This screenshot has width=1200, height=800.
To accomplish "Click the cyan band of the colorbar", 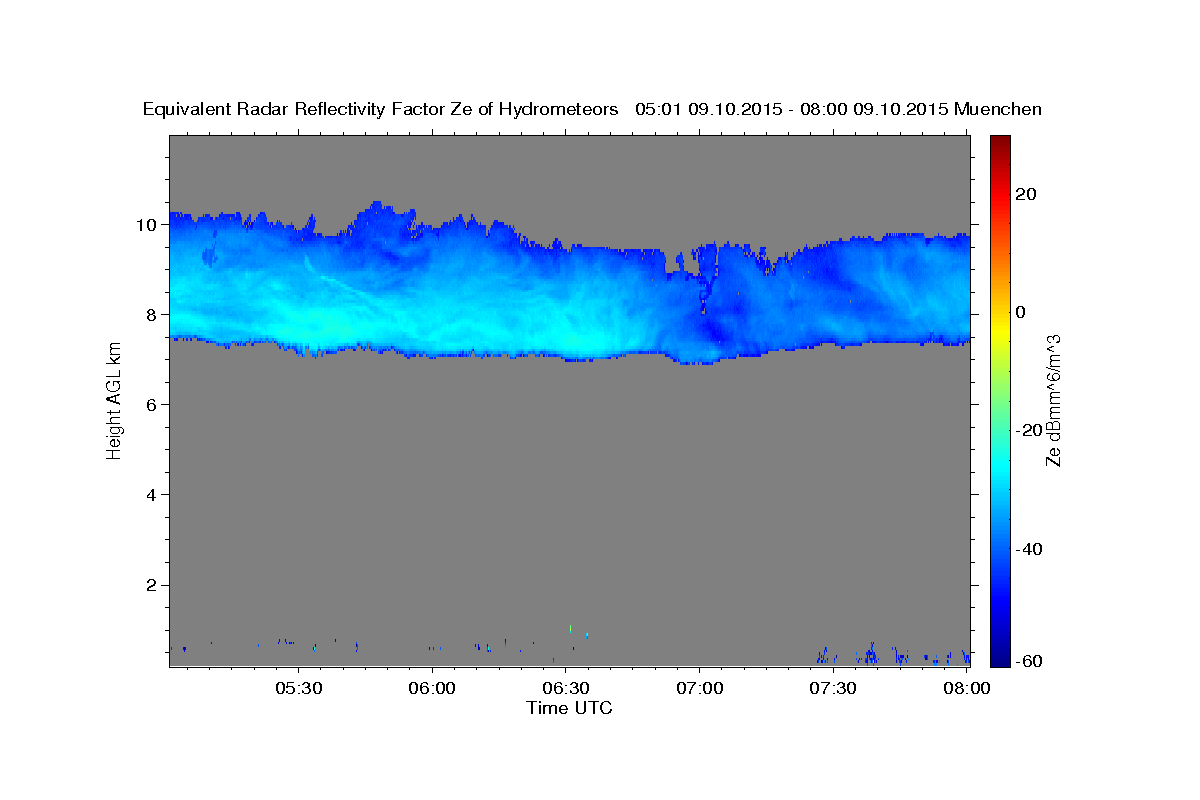I will pos(1000,465).
